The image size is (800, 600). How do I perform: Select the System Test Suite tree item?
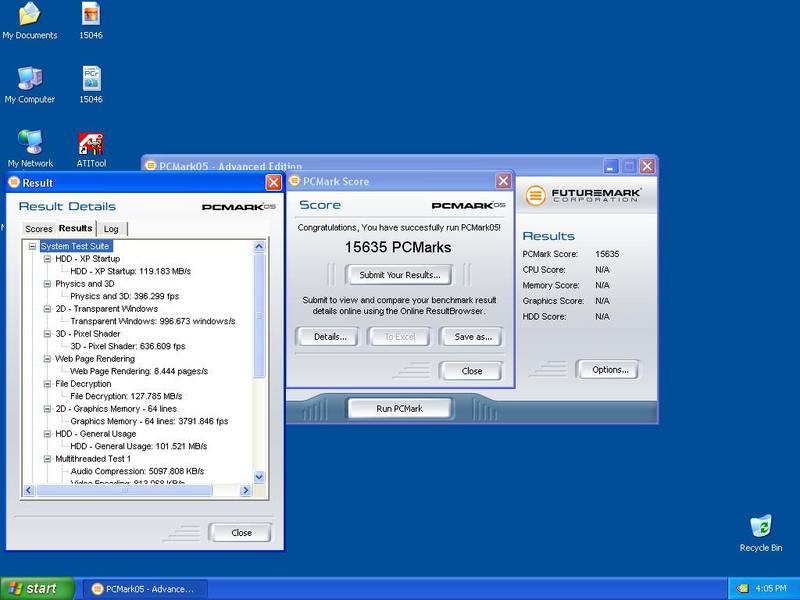coord(76,246)
